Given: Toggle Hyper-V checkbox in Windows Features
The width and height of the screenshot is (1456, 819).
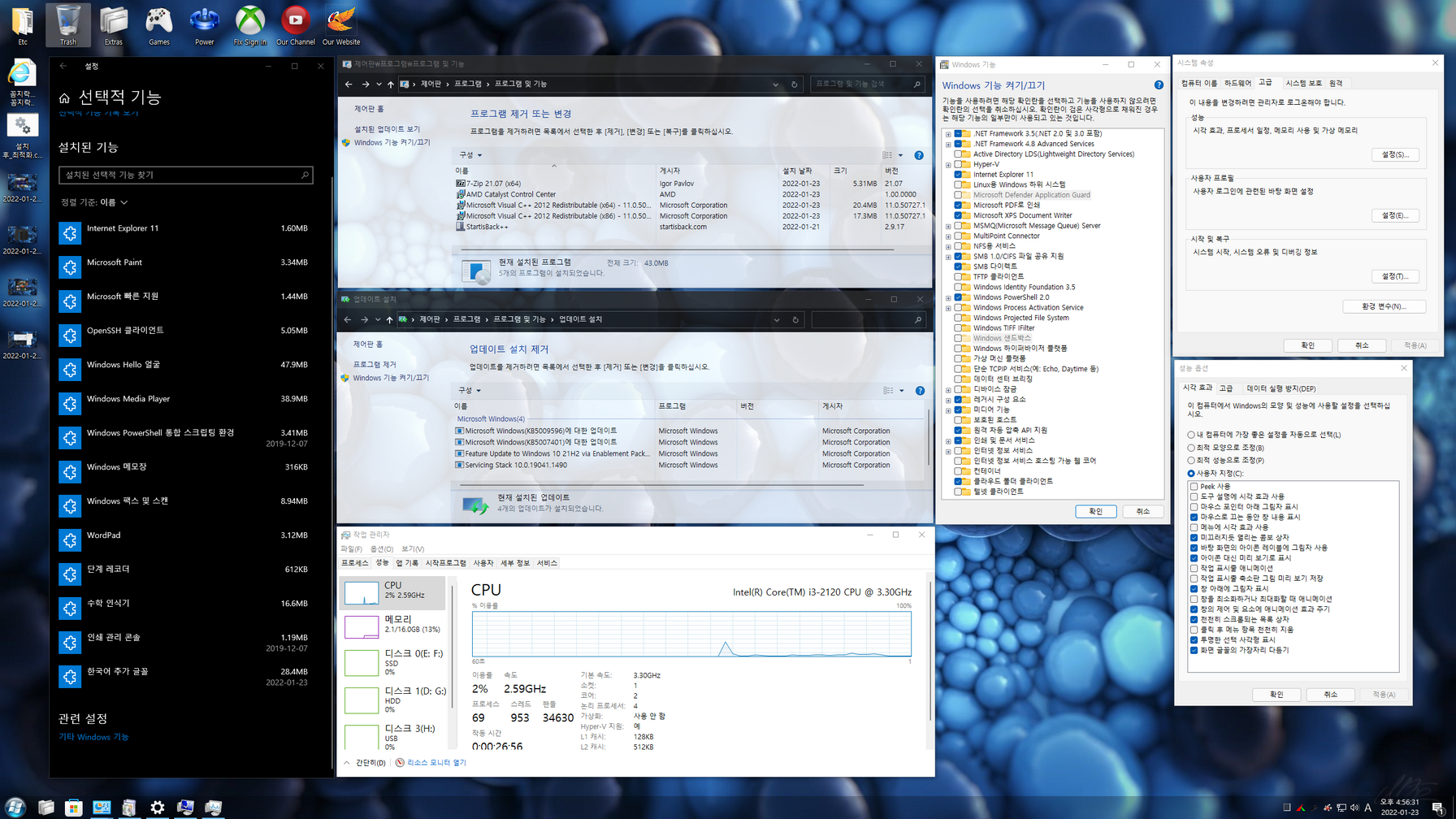Looking at the screenshot, I should click(x=958, y=164).
